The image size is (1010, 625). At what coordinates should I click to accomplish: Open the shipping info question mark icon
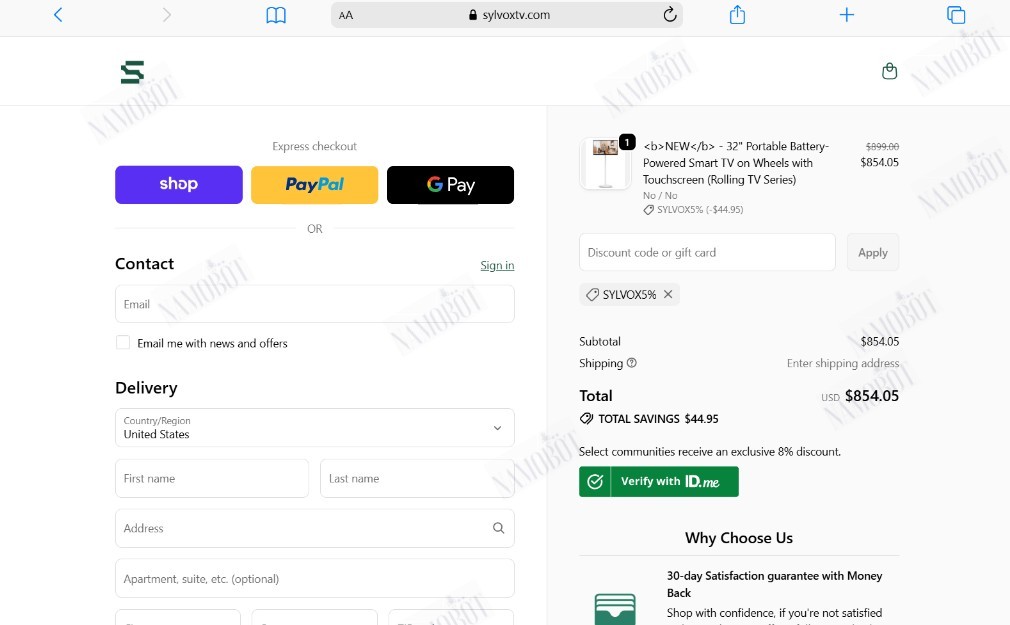pos(631,363)
